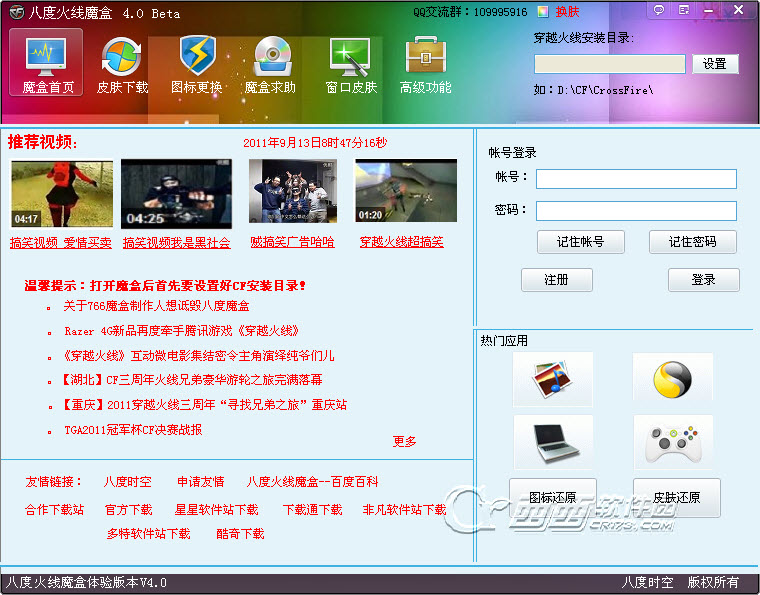
Task: Open link 穿越火线超搞笑
Action: click(x=401, y=242)
